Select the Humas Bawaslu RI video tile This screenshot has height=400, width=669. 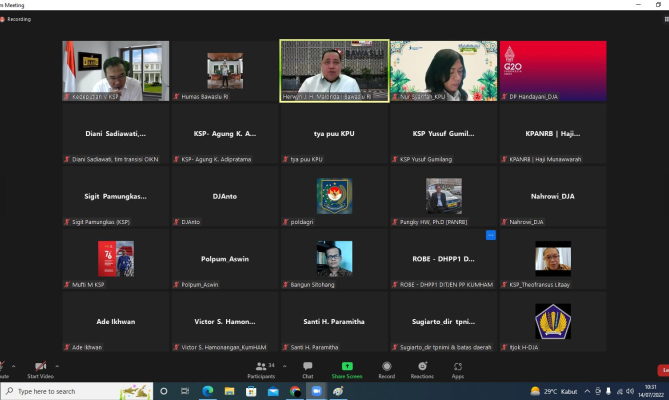tap(224, 70)
